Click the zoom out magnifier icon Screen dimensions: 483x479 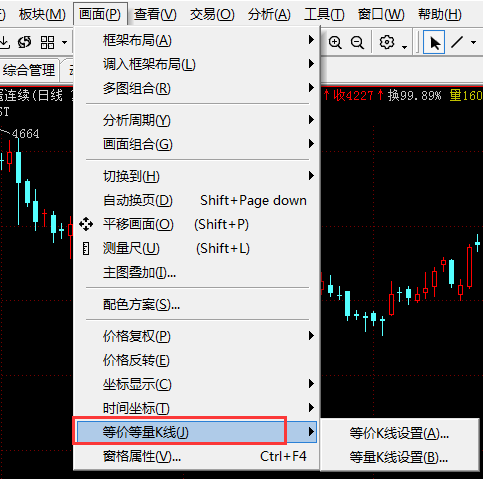(x=357, y=42)
